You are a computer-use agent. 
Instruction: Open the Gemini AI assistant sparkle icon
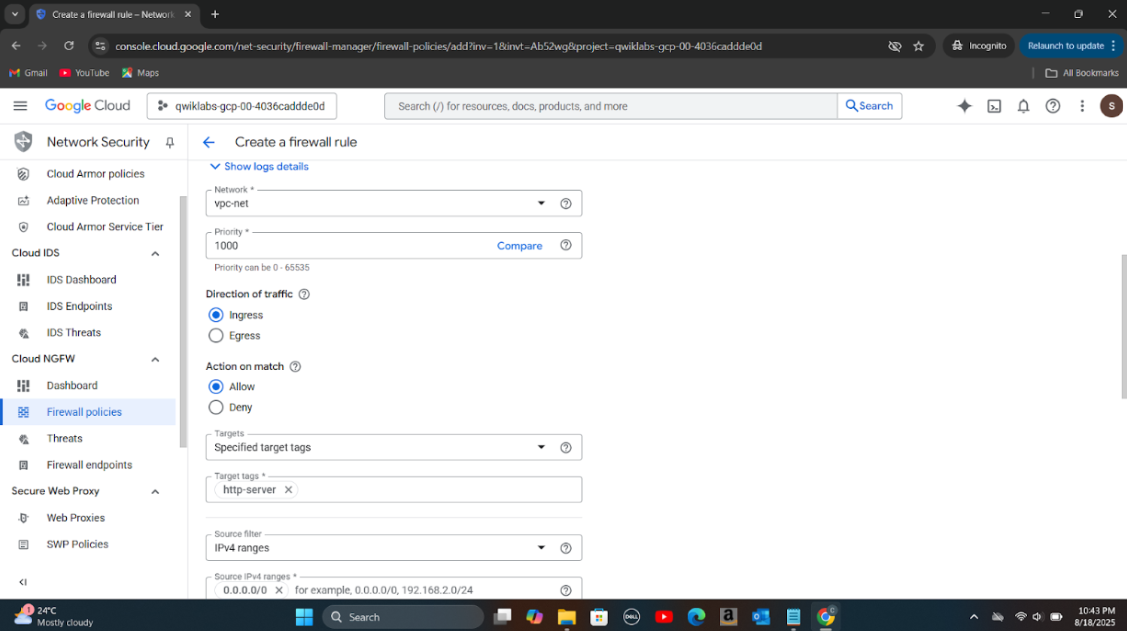point(964,106)
